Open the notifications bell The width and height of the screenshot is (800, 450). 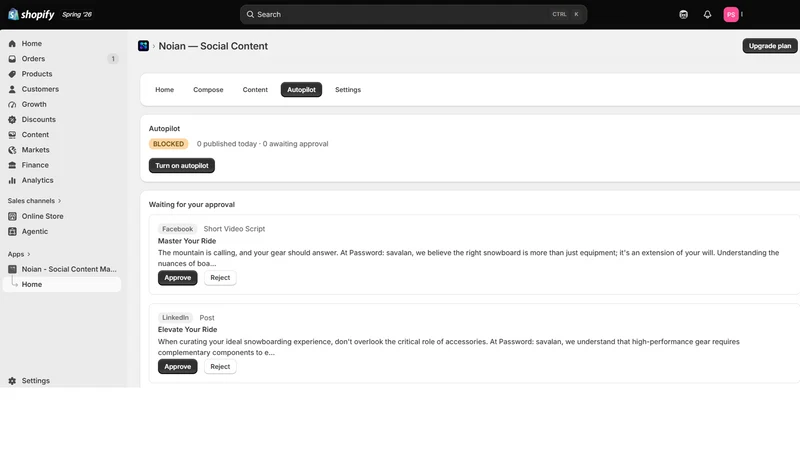[707, 14]
